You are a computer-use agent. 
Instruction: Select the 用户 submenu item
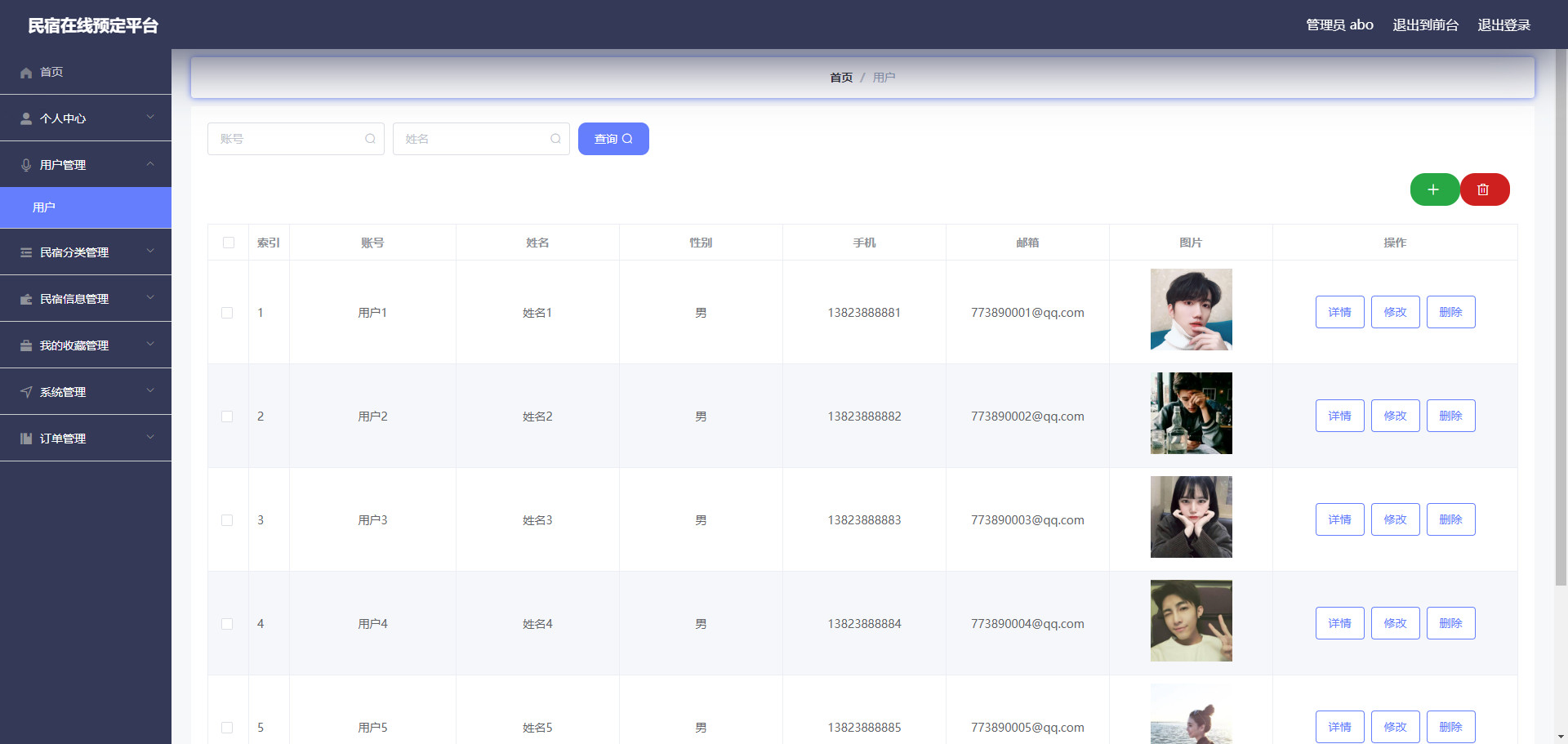[86, 207]
